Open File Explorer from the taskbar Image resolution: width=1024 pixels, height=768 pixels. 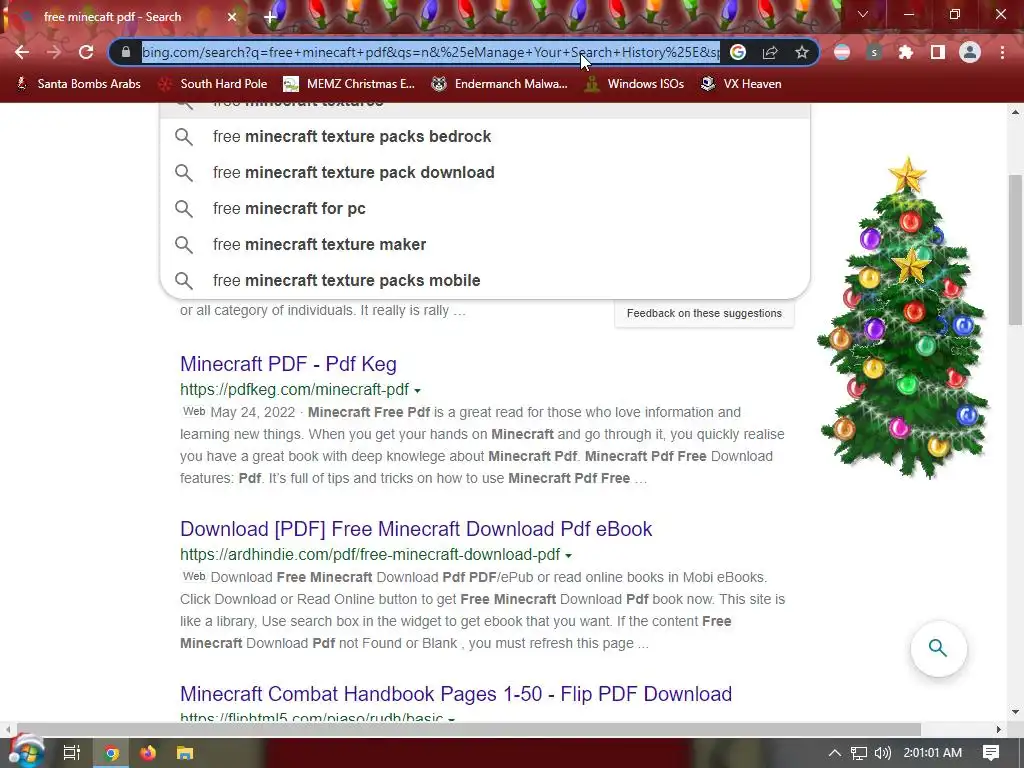pyautogui.click(x=185, y=753)
